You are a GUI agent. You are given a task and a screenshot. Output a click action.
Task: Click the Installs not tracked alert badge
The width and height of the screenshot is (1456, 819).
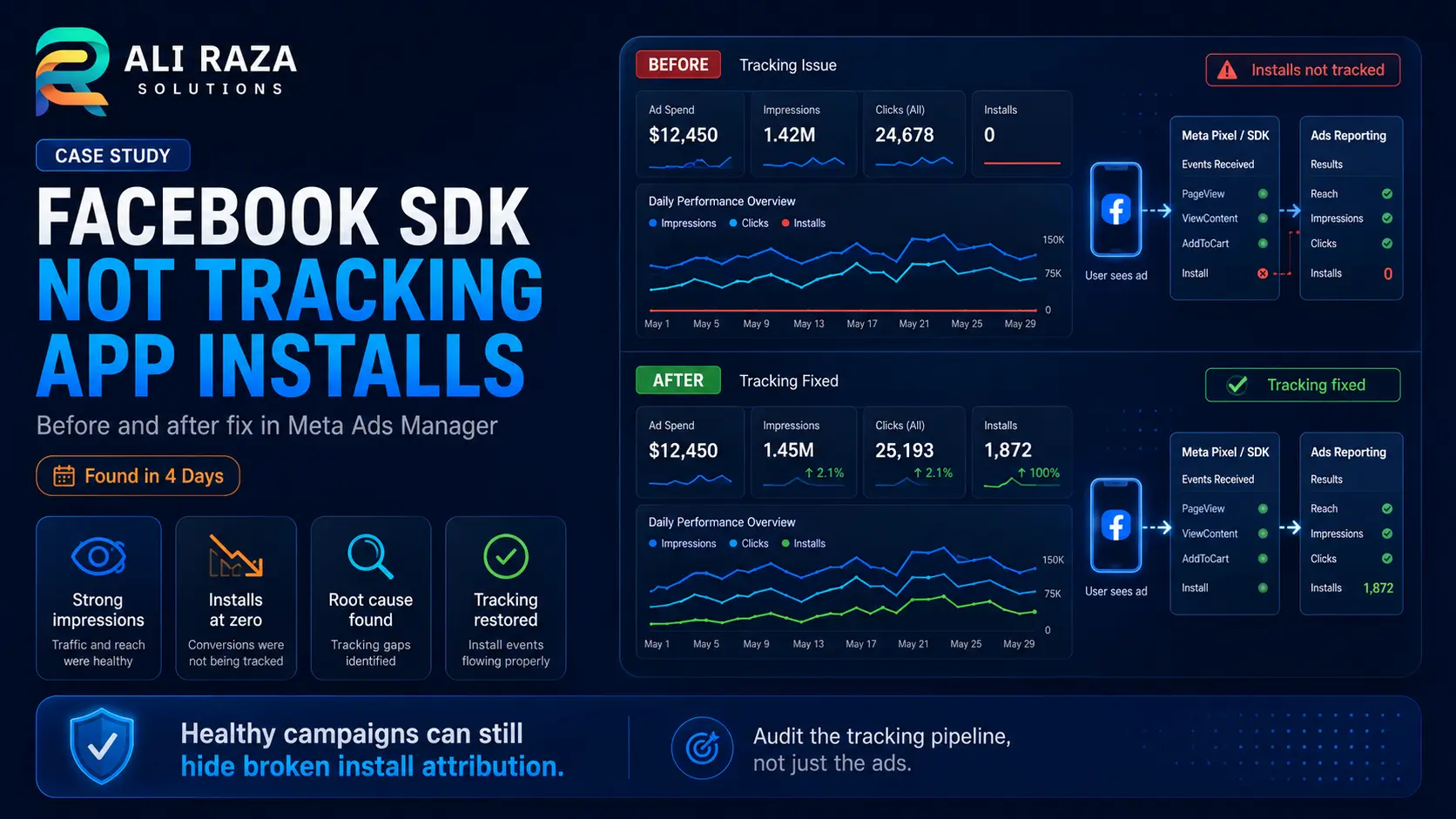point(1303,70)
